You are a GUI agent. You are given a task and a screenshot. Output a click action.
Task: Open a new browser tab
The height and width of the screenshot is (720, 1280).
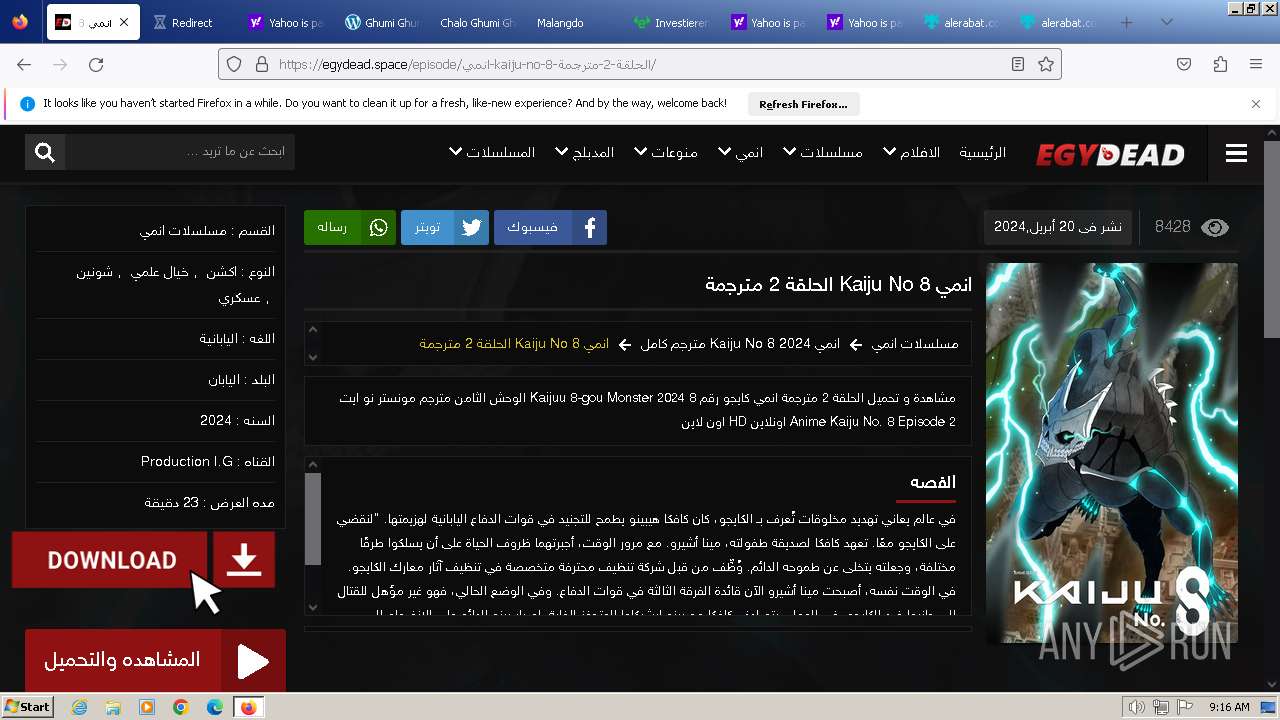[x=1127, y=22]
